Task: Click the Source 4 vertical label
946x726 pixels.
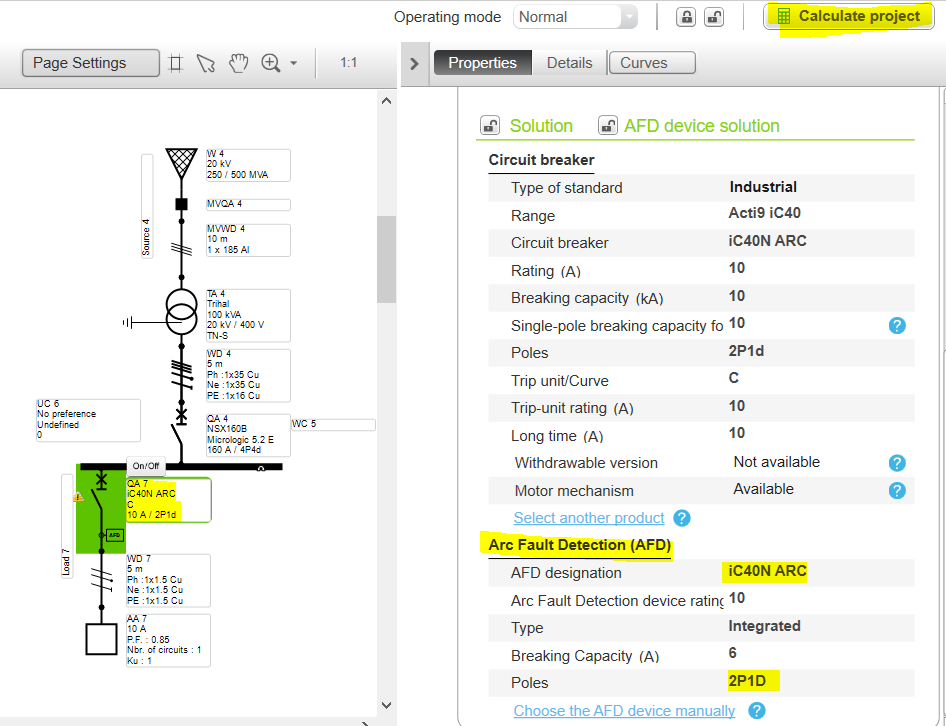Action: (x=147, y=206)
